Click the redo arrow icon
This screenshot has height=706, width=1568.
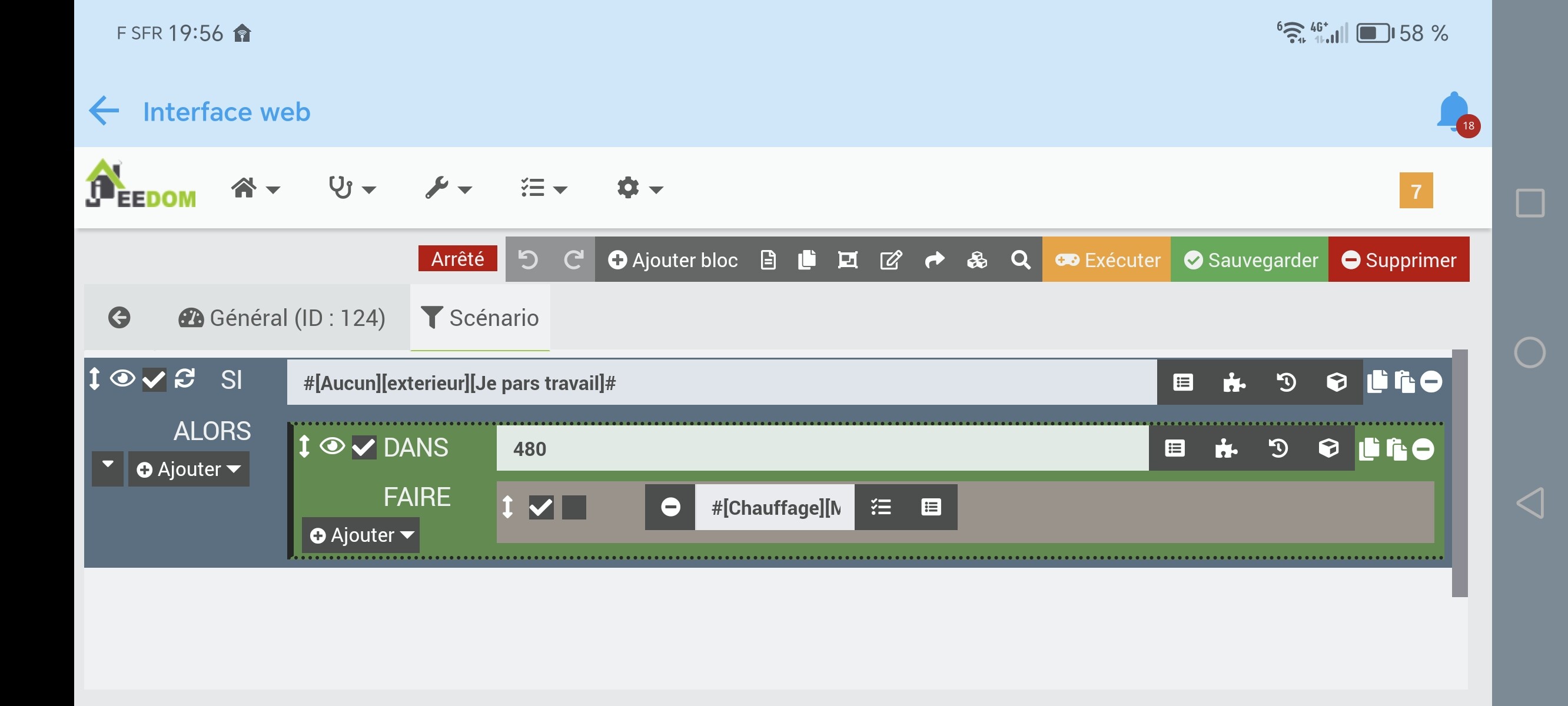pos(573,260)
